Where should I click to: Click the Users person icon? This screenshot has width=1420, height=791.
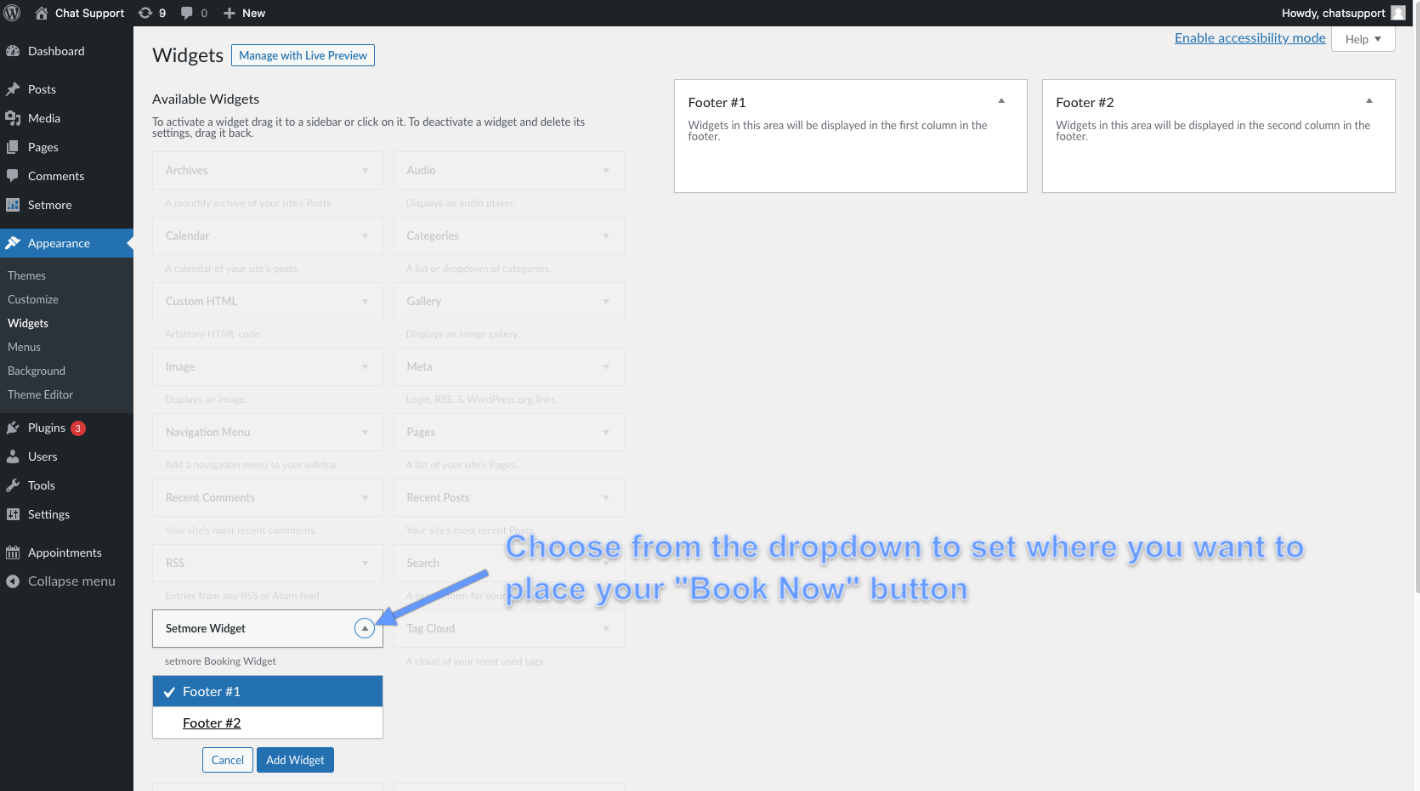(13, 457)
